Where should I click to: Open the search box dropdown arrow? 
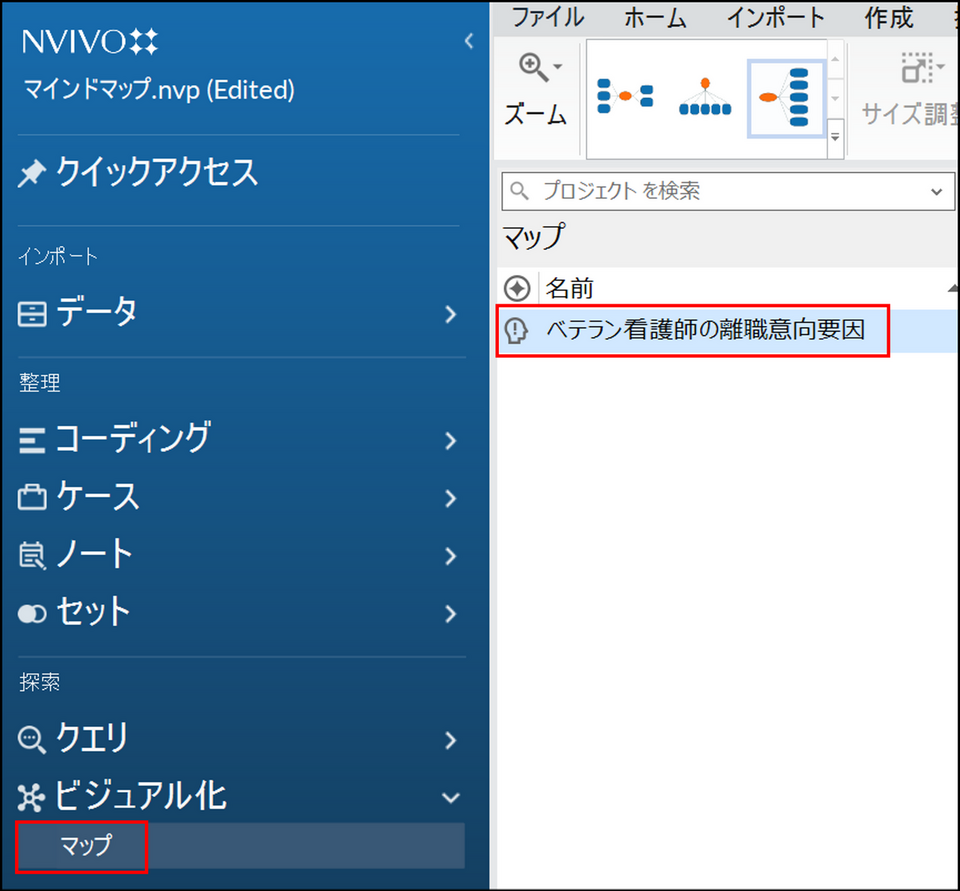[936, 191]
